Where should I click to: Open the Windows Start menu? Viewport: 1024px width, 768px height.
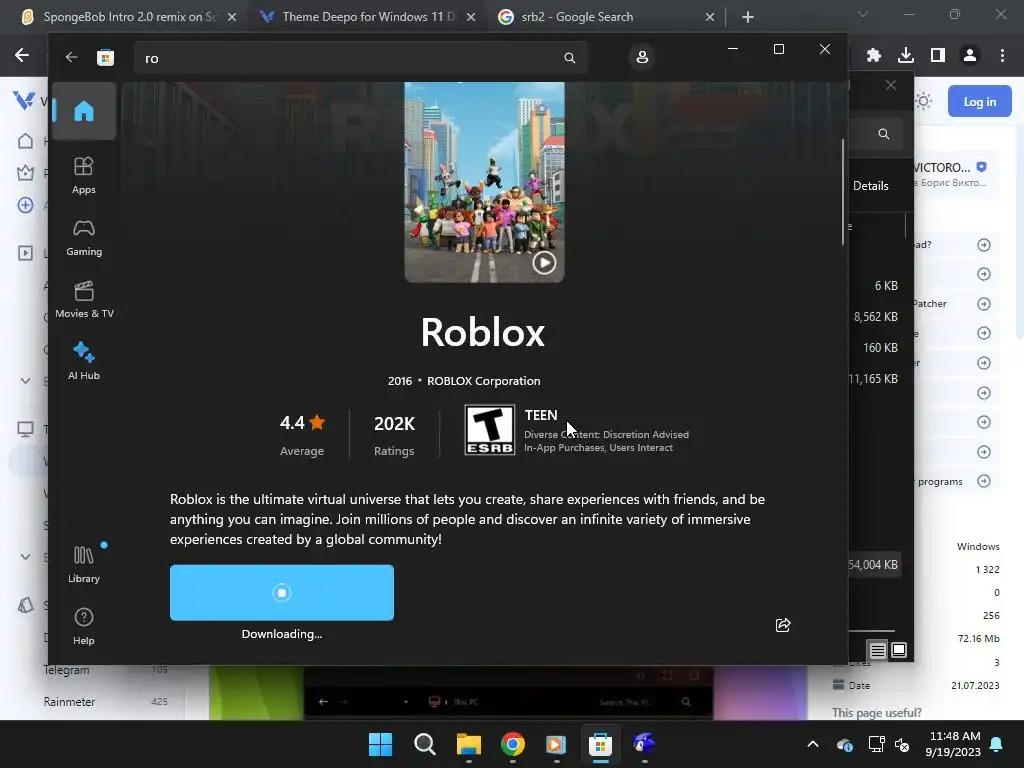[x=380, y=744]
